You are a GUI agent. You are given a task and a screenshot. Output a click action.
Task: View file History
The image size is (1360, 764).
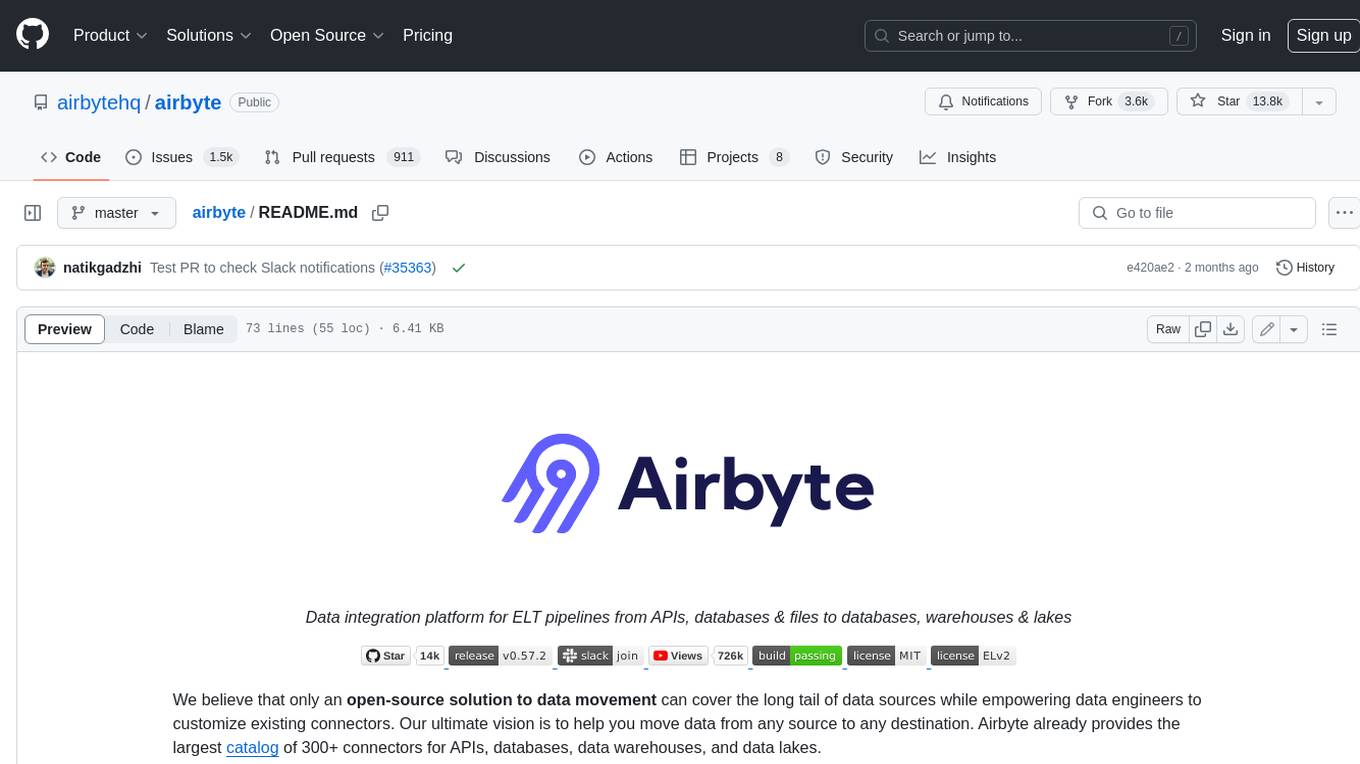pos(1305,268)
